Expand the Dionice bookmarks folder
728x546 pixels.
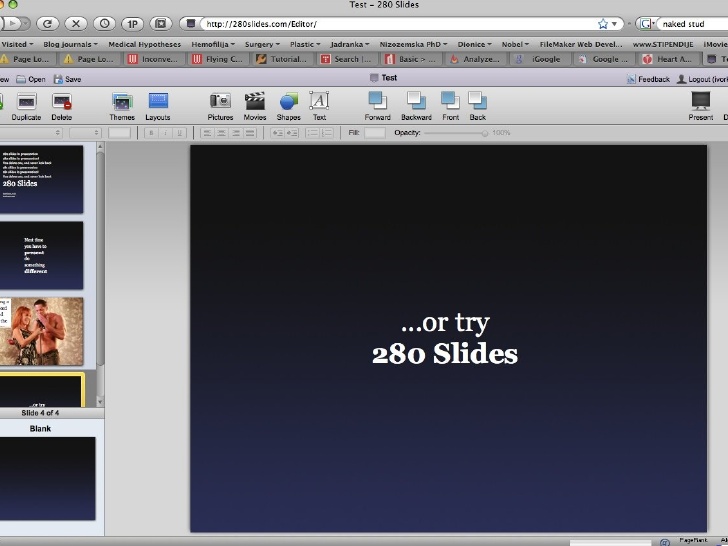click(474, 44)
